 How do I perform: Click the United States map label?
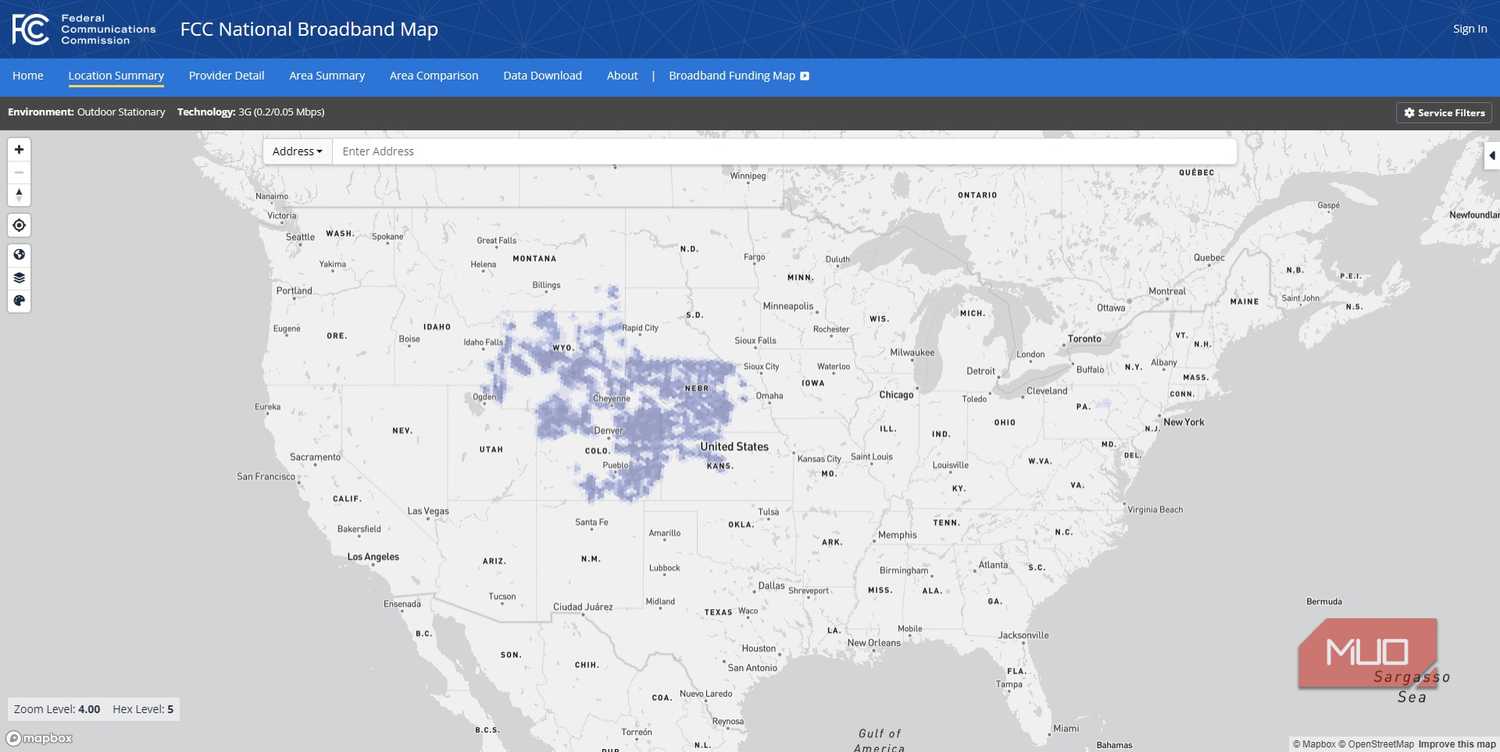click(734, 447)
